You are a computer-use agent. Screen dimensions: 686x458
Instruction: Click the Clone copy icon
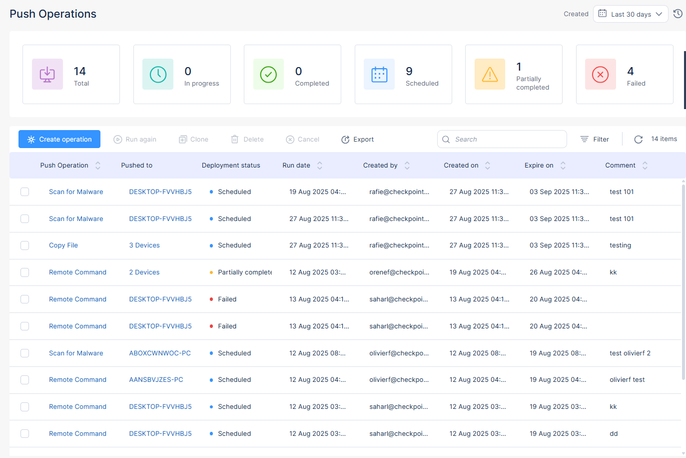tap(183, 139)
